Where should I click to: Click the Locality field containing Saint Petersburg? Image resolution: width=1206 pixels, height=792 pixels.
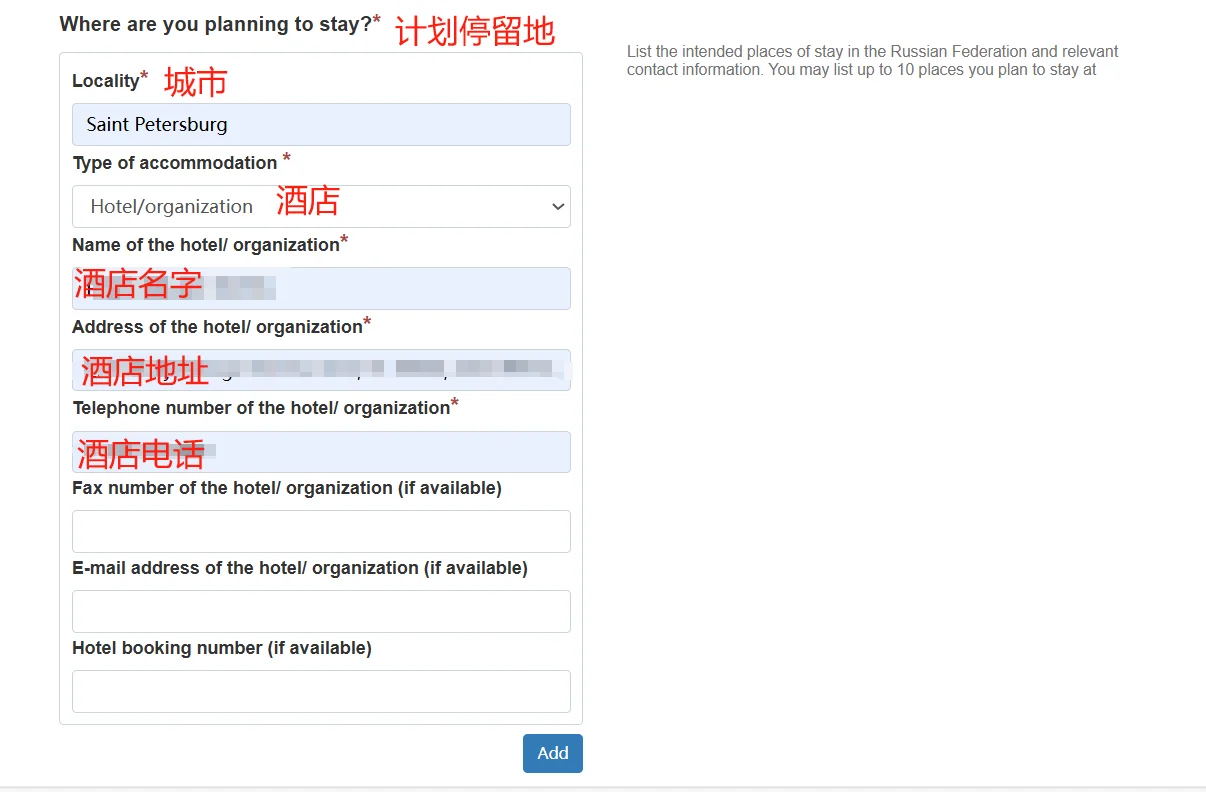pyautogui.click(x=321, y=125)
